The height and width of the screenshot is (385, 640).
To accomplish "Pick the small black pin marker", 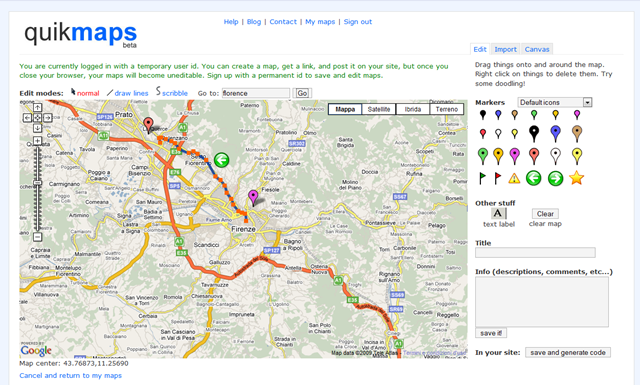I will click(483, 115).
